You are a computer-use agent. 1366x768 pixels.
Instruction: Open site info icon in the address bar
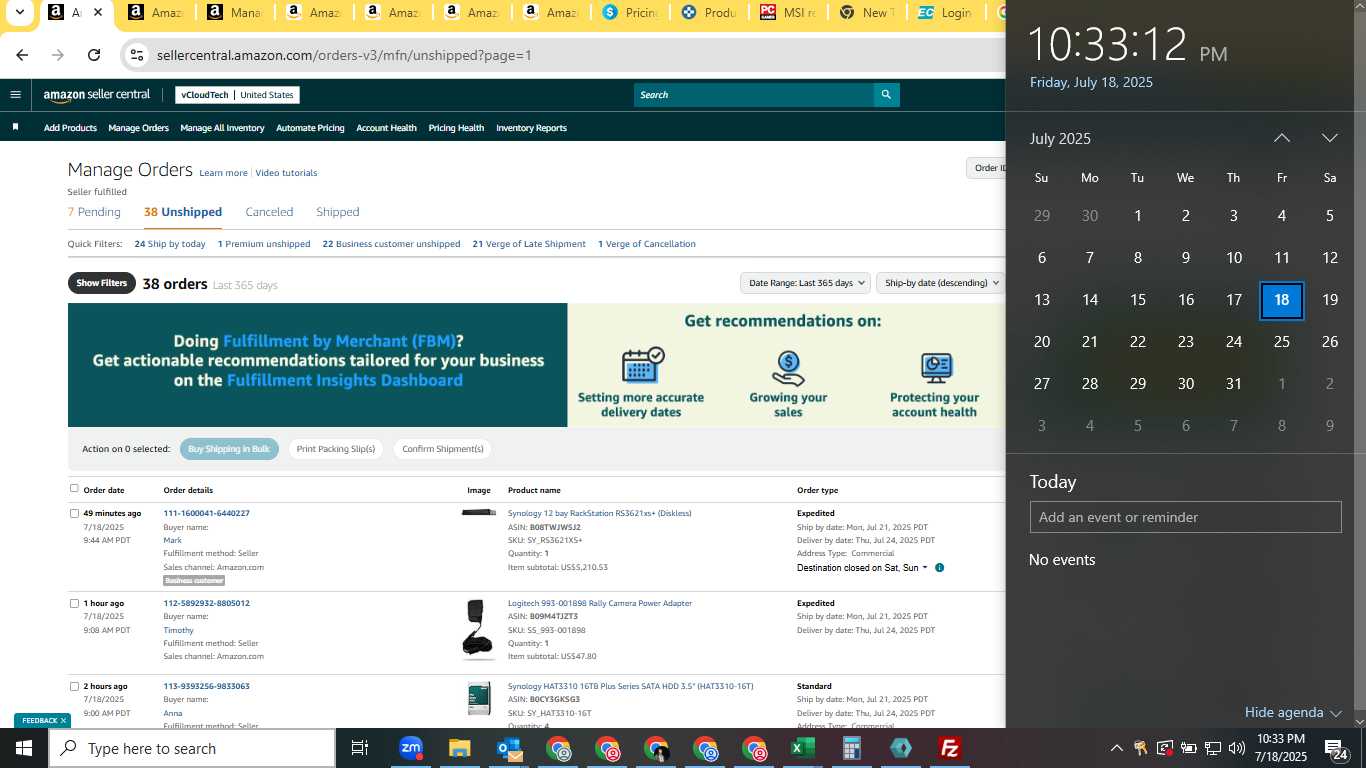coord(138,55)
